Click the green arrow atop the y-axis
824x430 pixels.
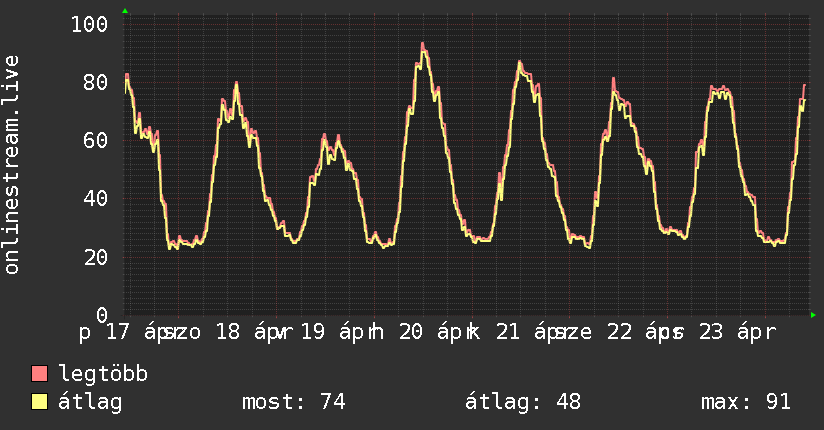click(124, 11)
